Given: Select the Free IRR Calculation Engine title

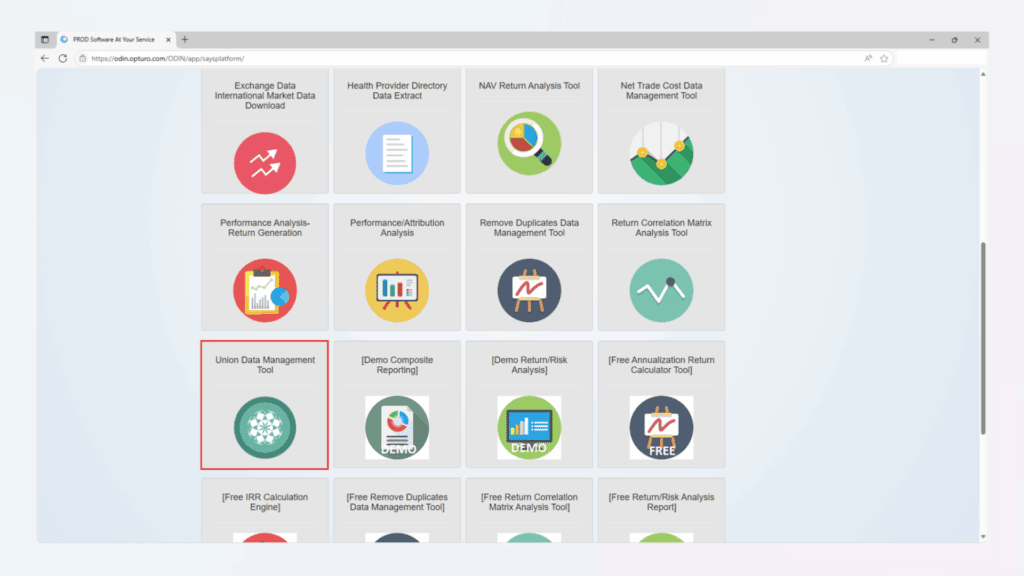Looking at the screenshot, I should 265,502.
